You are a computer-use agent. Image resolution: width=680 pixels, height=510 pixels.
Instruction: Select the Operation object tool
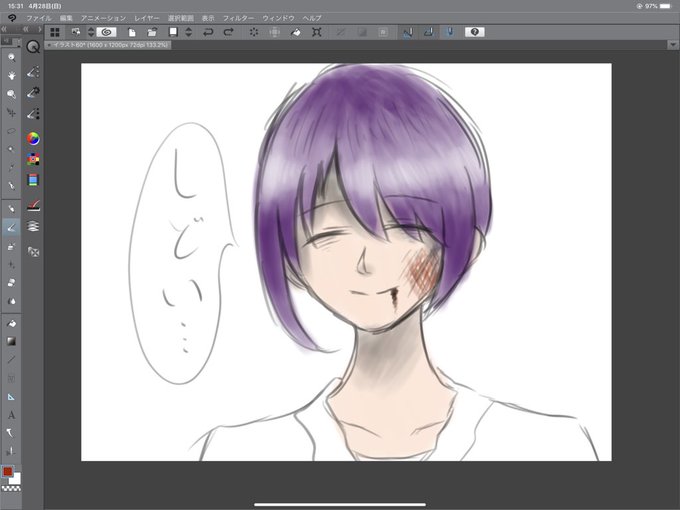[x=11, y=94]
